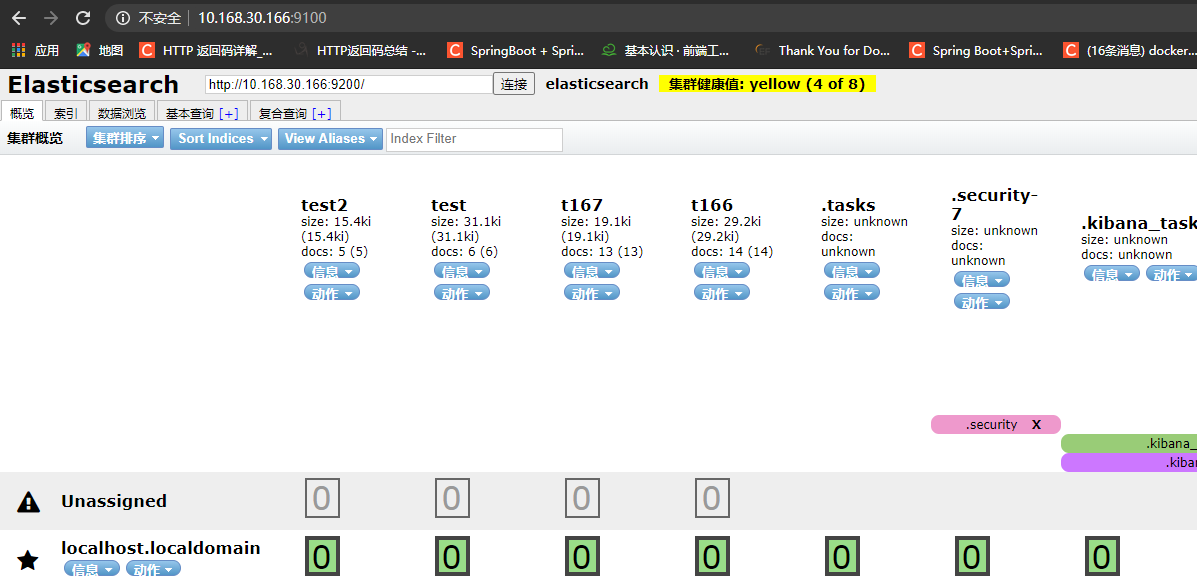Viewport: 1197px width, 585px height.
Task: Open the HTTP 返回码详解 bookmark
Action: coord(206,50)
